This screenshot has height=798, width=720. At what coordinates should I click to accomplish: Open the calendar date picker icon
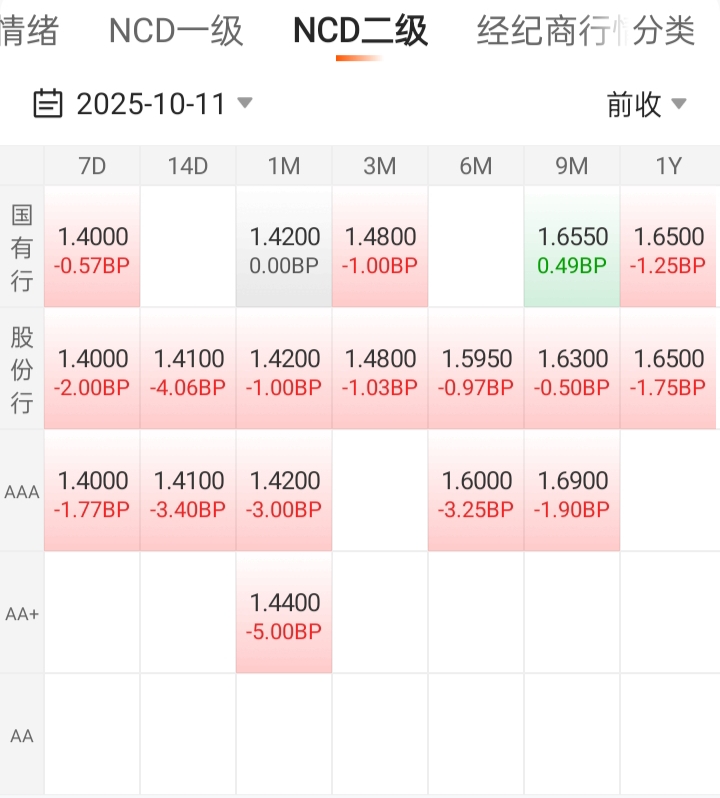click(x=48, y=103)
